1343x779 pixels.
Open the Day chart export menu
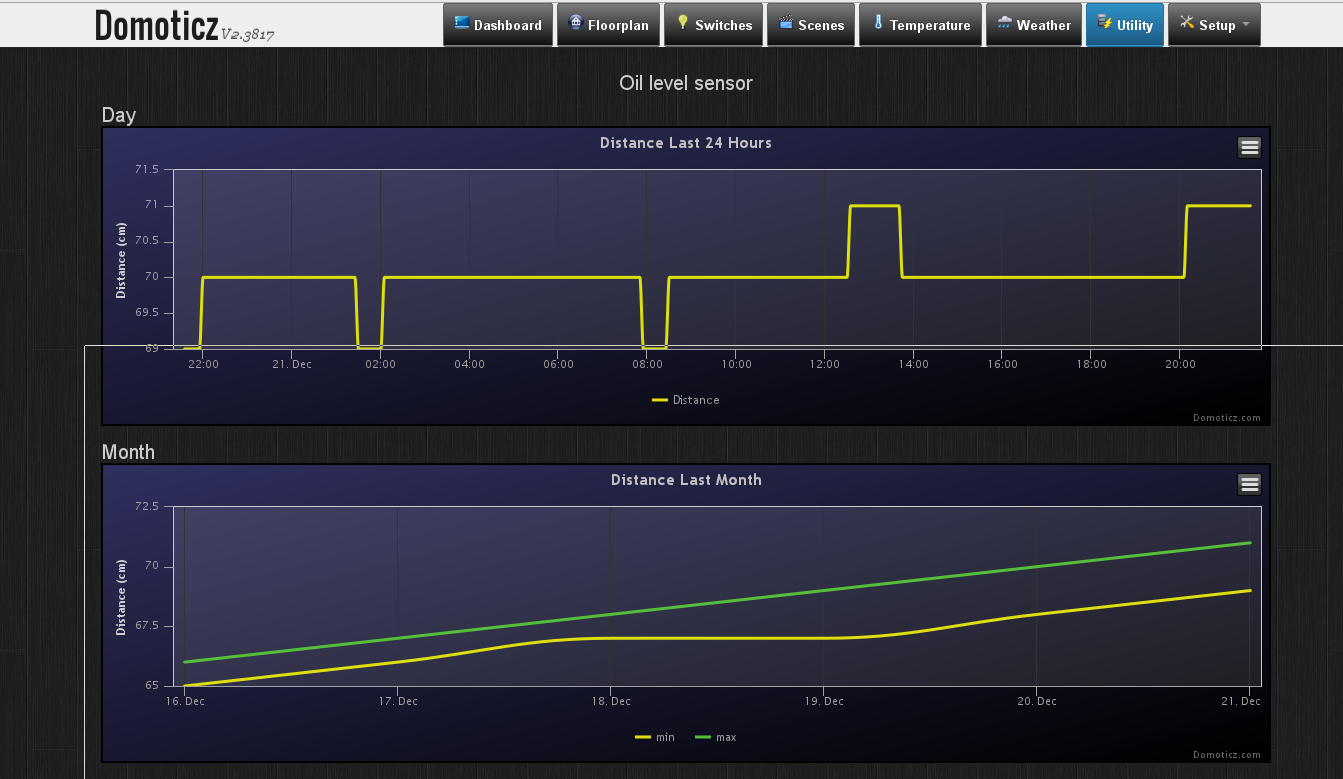coord(1249,148)
